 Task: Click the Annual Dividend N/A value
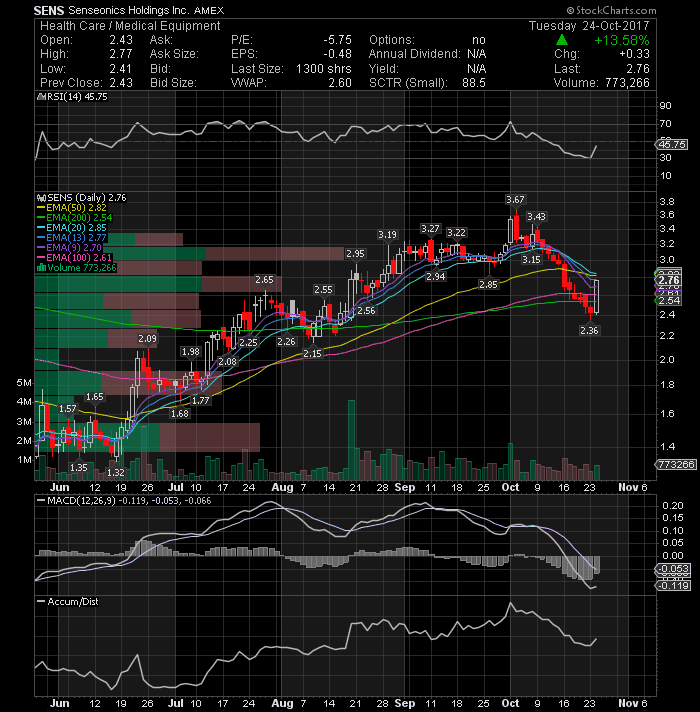tap(477, 54)
